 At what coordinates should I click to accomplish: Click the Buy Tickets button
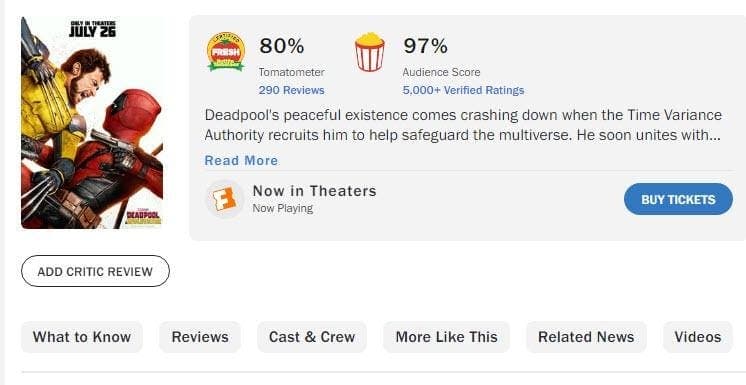pyautogui.click(x=678, y=199)
